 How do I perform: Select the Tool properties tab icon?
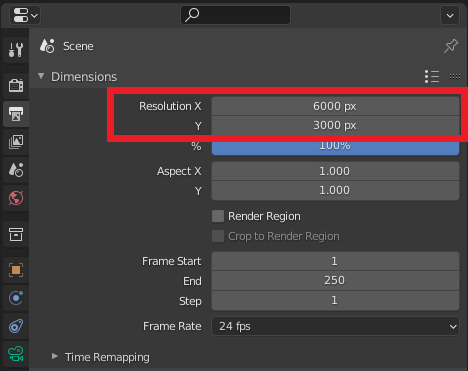coord(16,49)
